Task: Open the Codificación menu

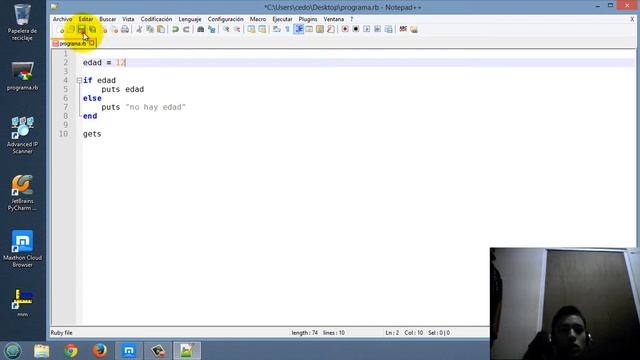Action: tap(156, 19)
